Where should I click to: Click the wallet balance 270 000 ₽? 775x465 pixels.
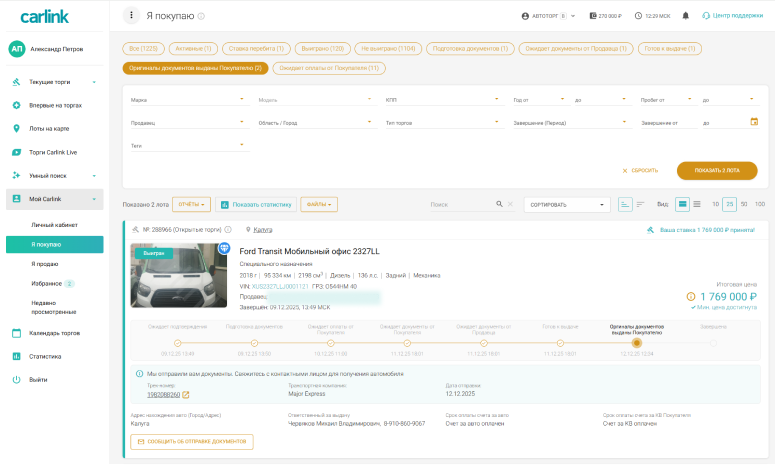coord(606,16)
